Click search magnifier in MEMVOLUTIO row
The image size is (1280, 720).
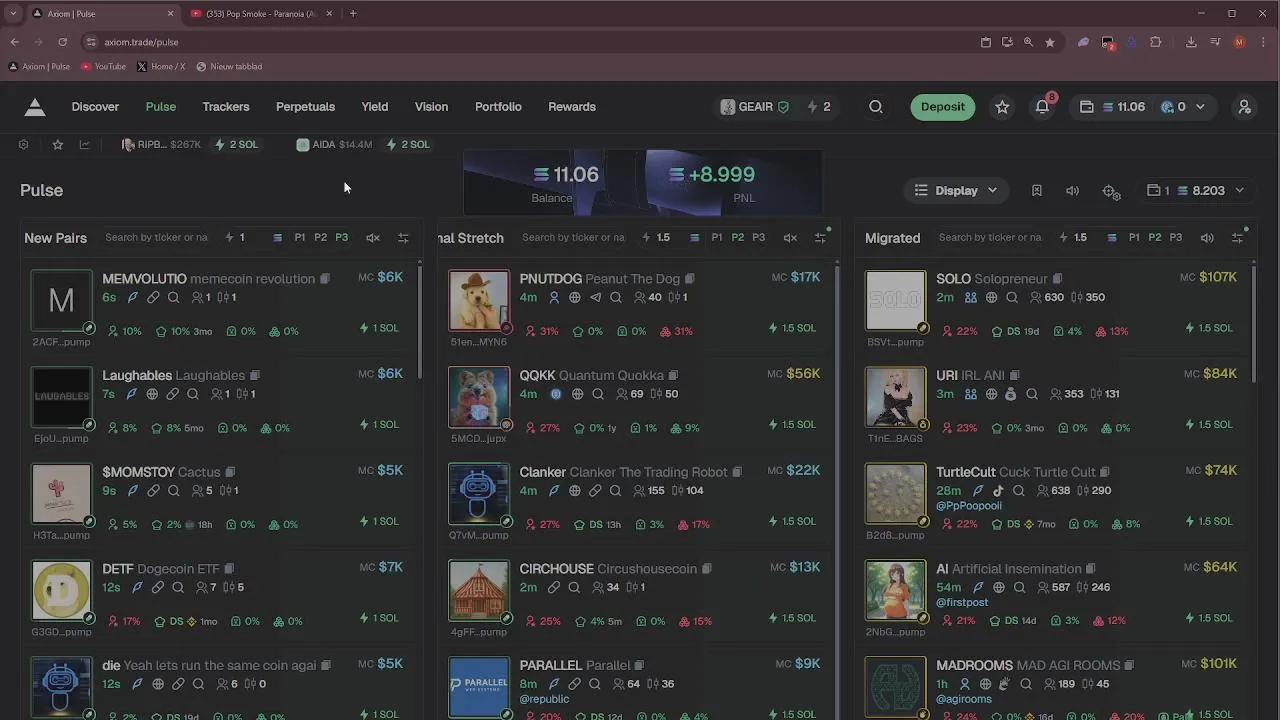click(174, 298)
